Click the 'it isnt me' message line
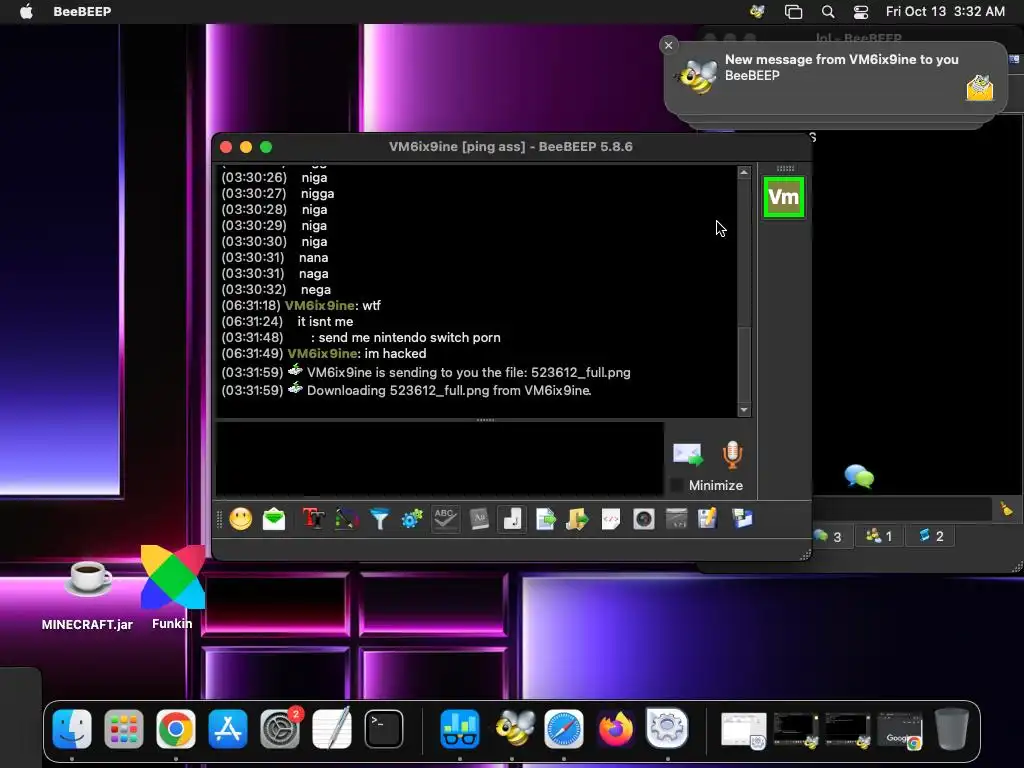 coord(287,321)
